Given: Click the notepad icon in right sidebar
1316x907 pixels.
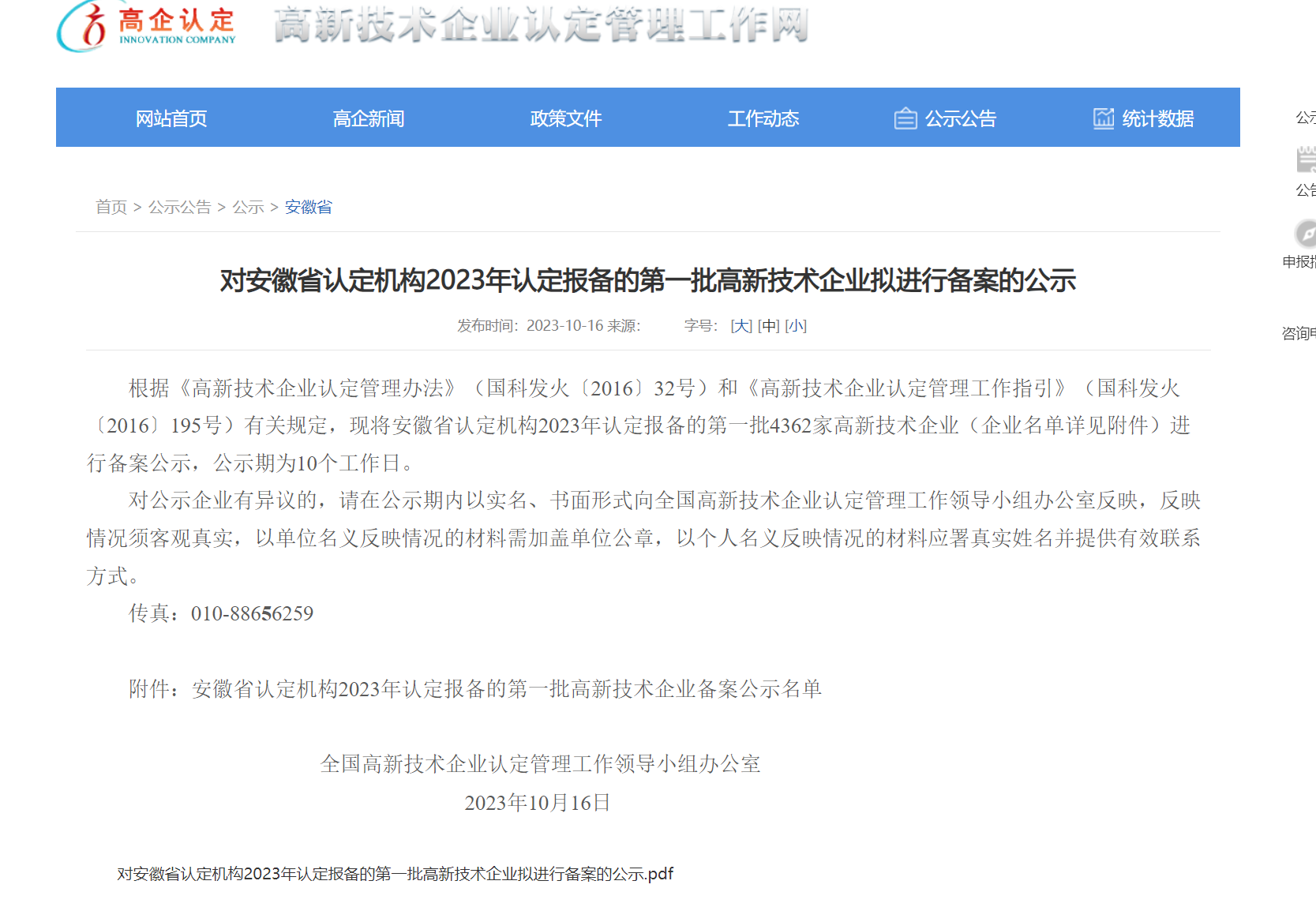Looking at the screenshot, I should click(1306, 159).
